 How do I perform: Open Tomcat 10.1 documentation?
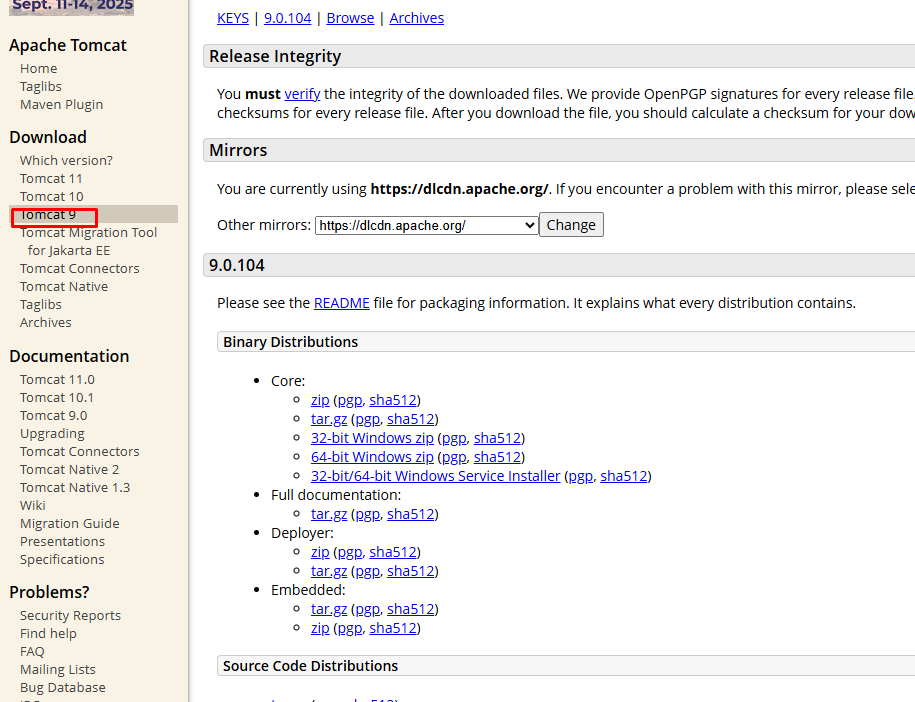pyautogui.click(x=57, y=398)
